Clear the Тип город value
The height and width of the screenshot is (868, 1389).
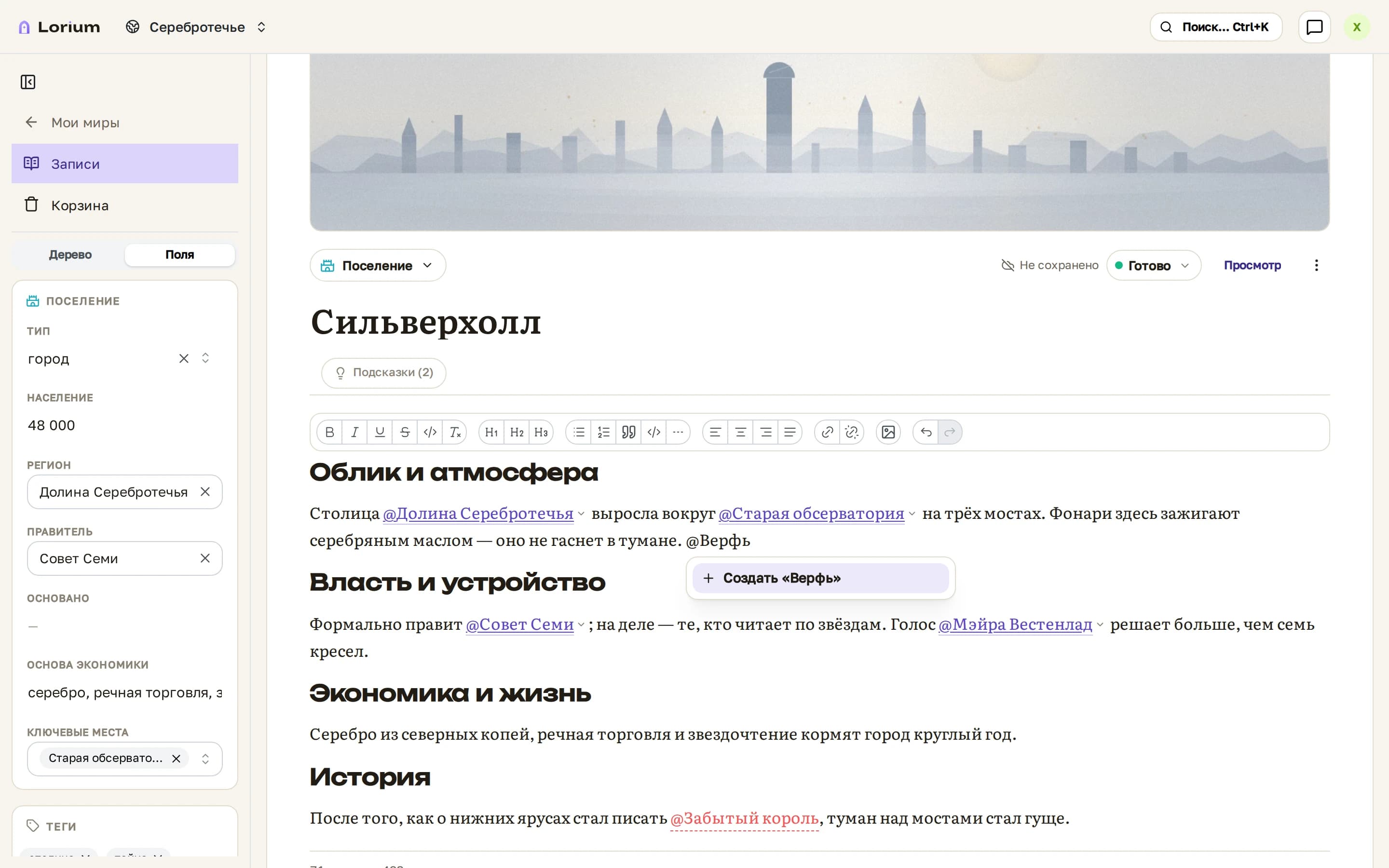[184, 358]
